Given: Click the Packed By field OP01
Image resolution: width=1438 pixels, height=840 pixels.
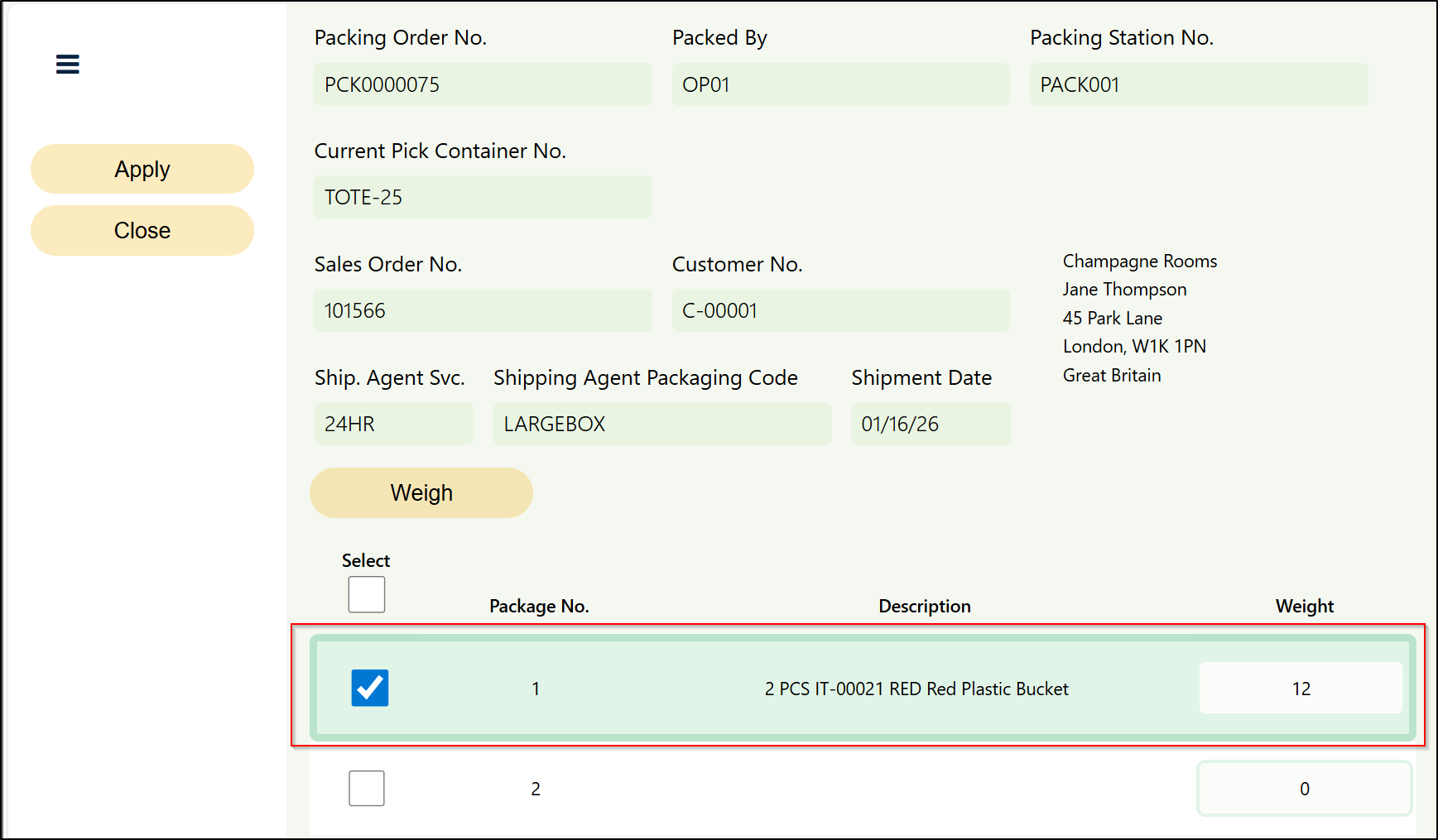Looking at the screenshot, I should point(840,84).
